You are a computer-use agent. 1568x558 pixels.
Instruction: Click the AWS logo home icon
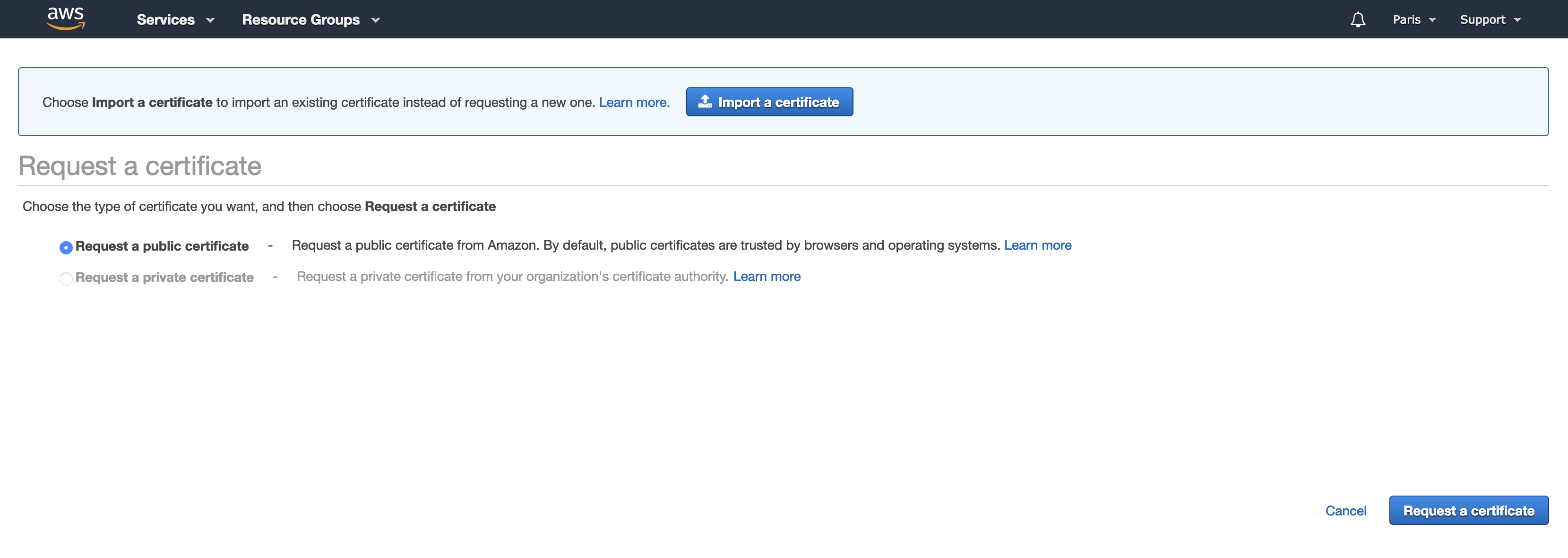point(66,19)
